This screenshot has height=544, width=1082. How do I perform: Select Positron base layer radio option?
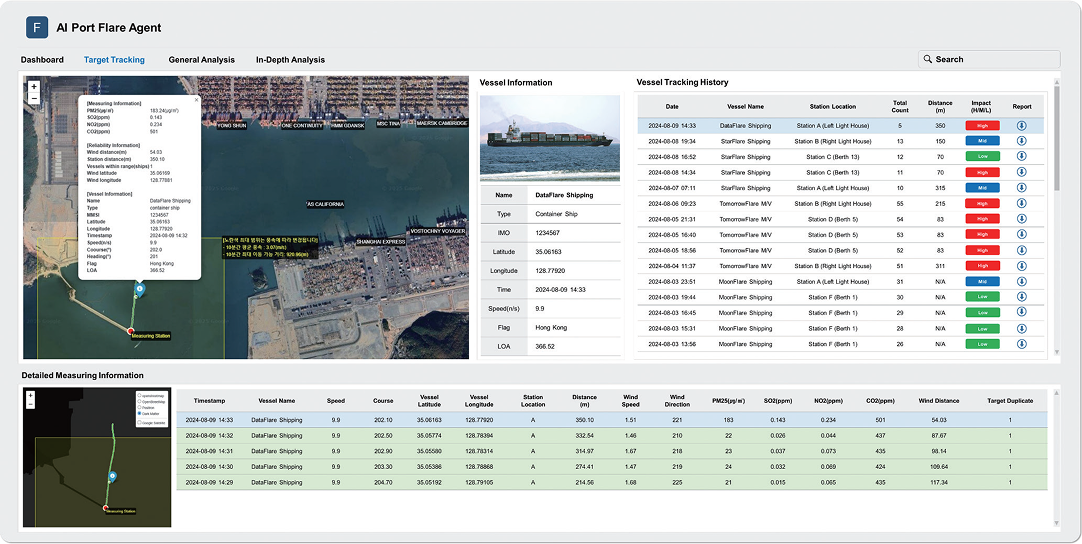[x=141, y=408]
